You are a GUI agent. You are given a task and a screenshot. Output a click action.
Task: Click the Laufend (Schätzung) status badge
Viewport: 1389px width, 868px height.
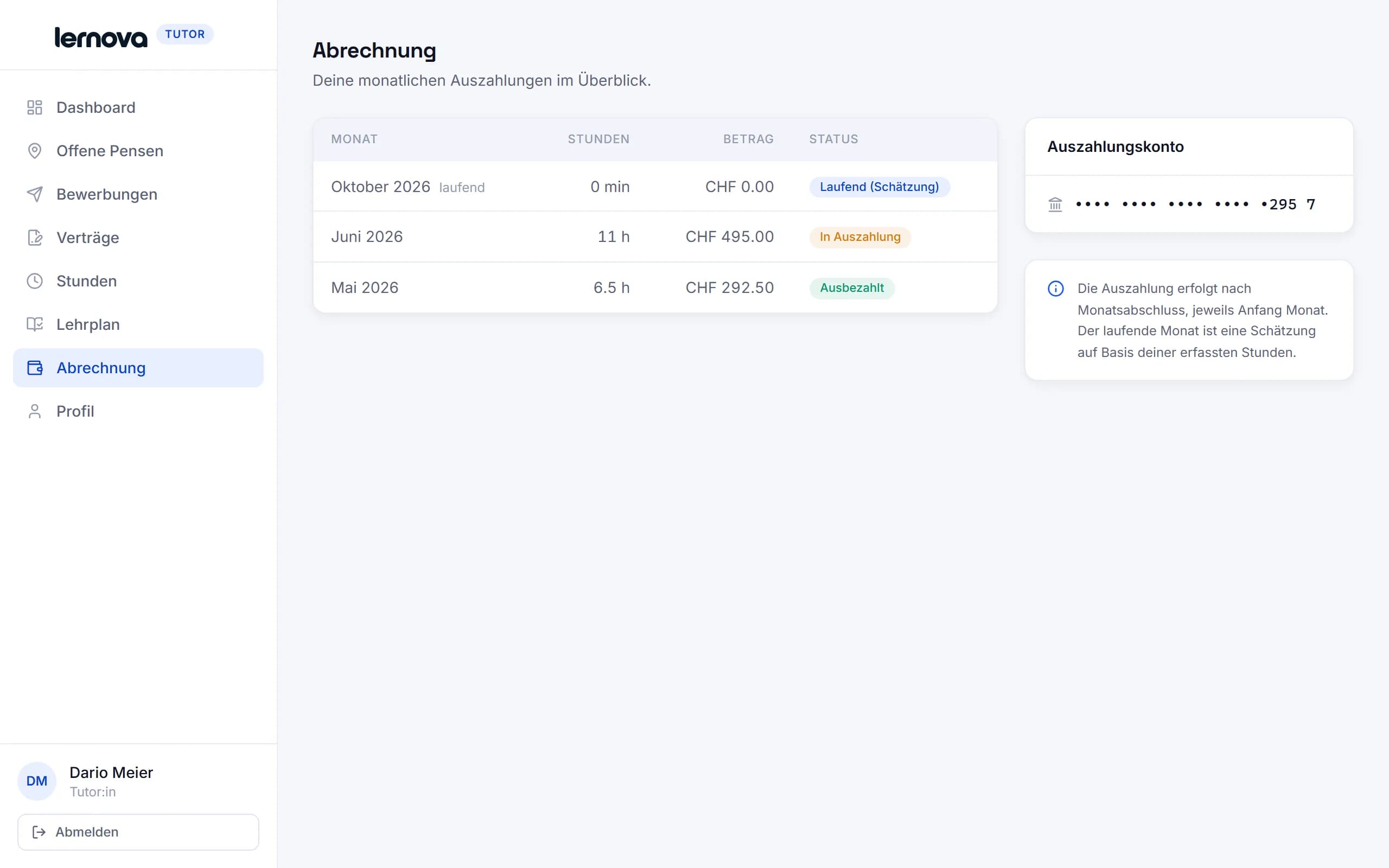pos(880,187)
